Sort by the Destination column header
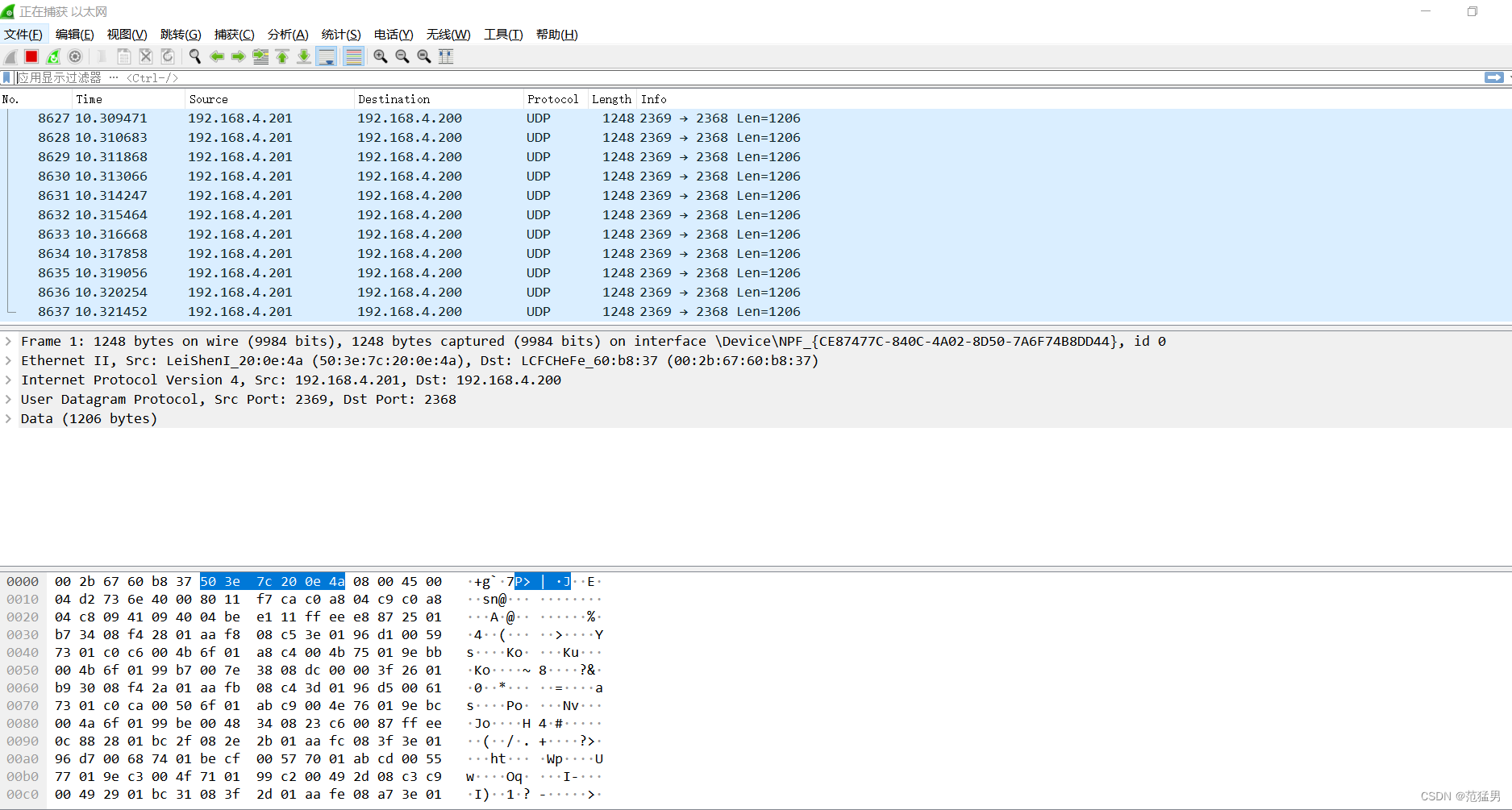This screenshot has width=1512, height=810. click(x=439, y=99)
